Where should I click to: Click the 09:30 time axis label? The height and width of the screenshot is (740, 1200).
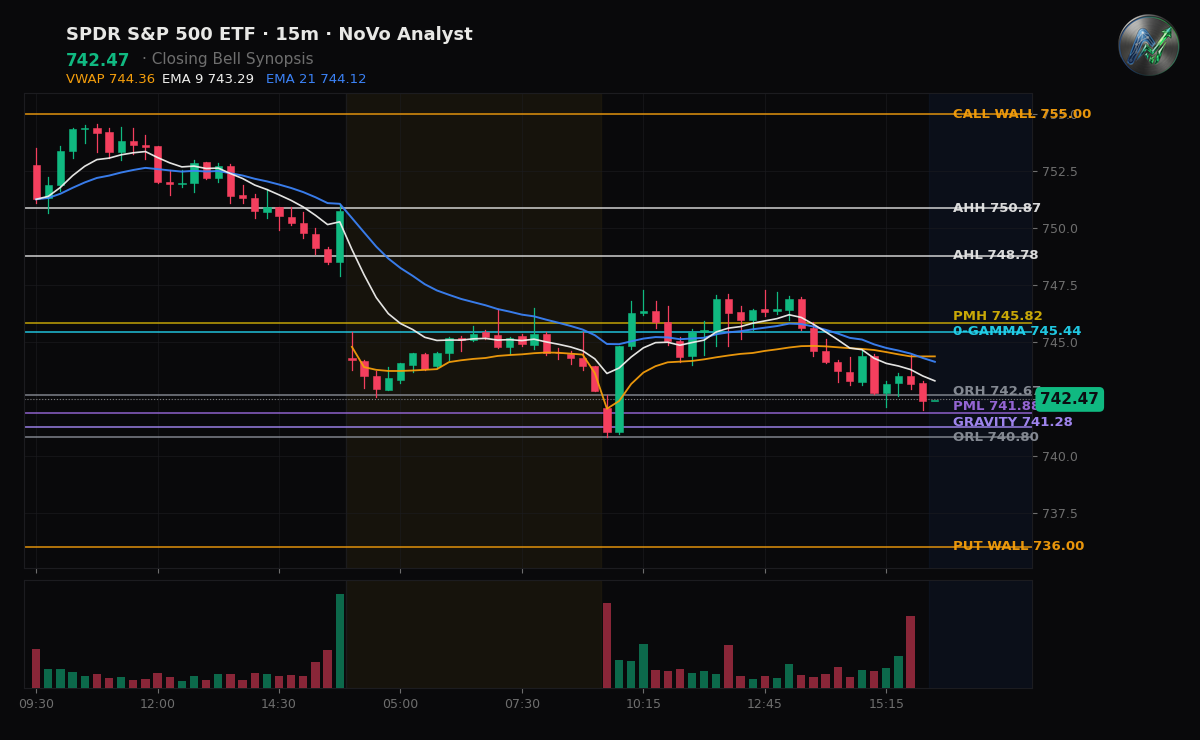(x=36, y=704)
